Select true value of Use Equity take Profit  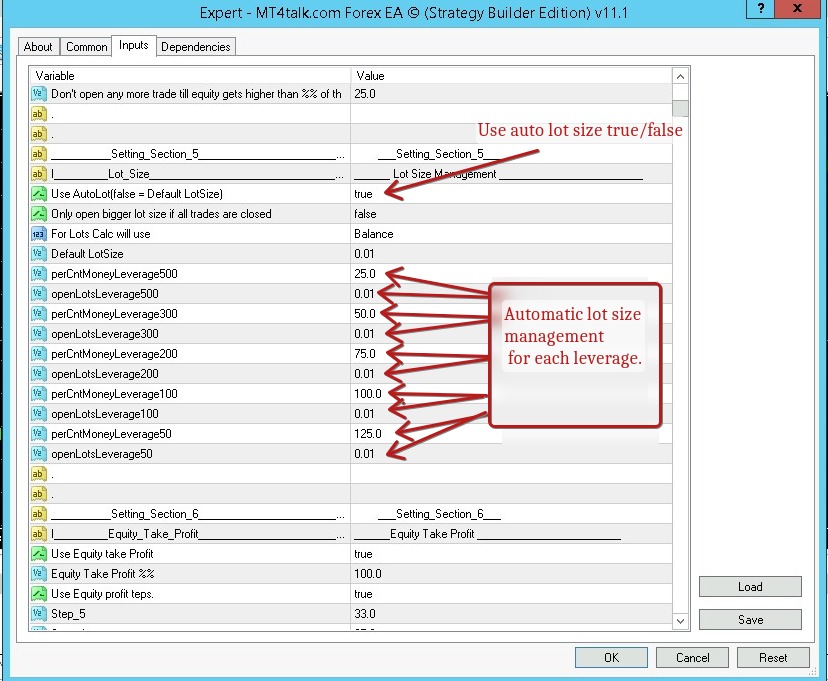tap(363, 554)
